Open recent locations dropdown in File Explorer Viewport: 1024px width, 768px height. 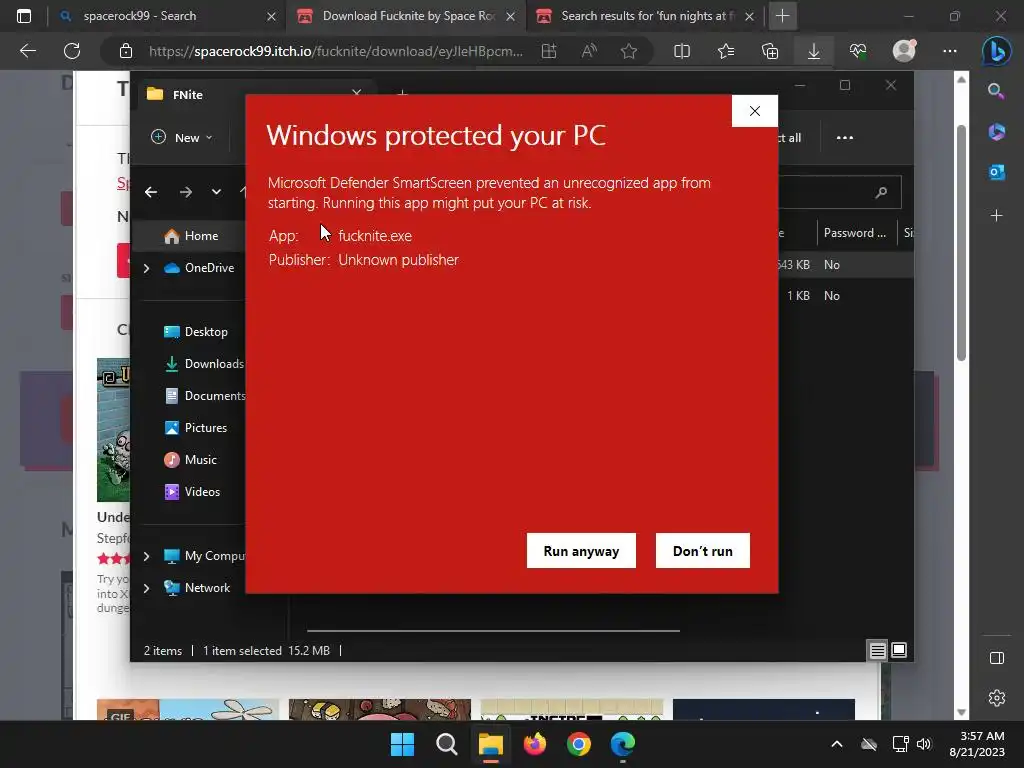pyautogui.click(x=216, y=192)
